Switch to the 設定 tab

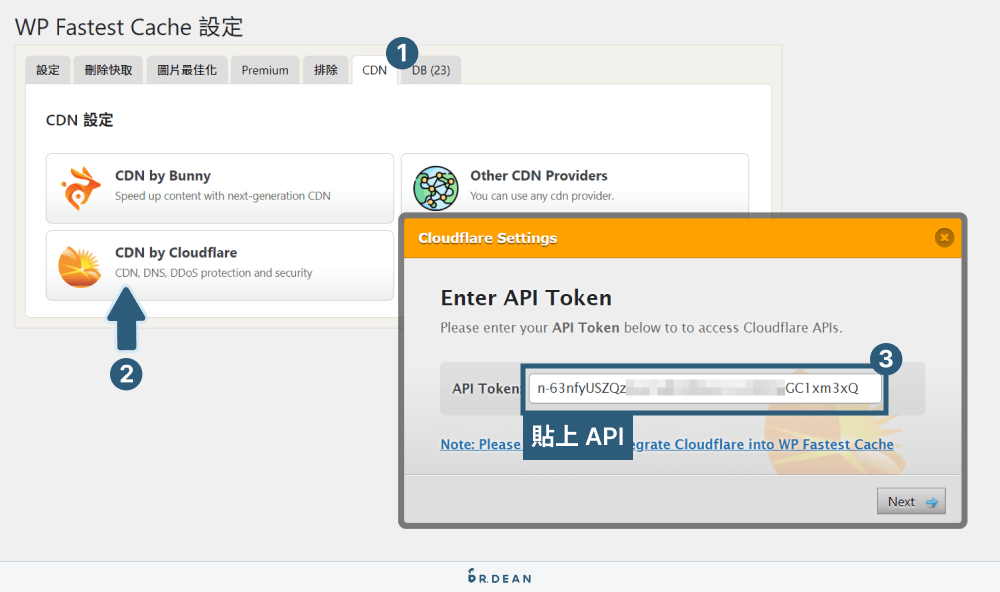point(47,69)
